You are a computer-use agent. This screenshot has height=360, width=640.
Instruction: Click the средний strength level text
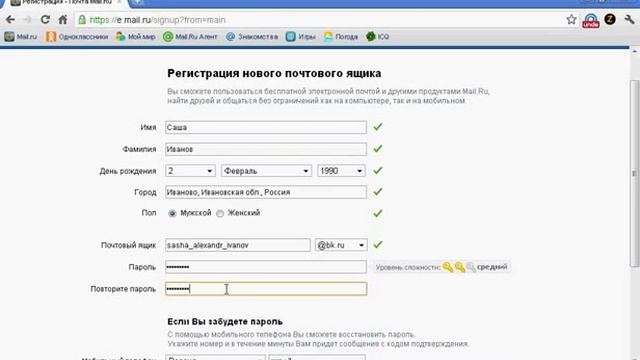492,267
